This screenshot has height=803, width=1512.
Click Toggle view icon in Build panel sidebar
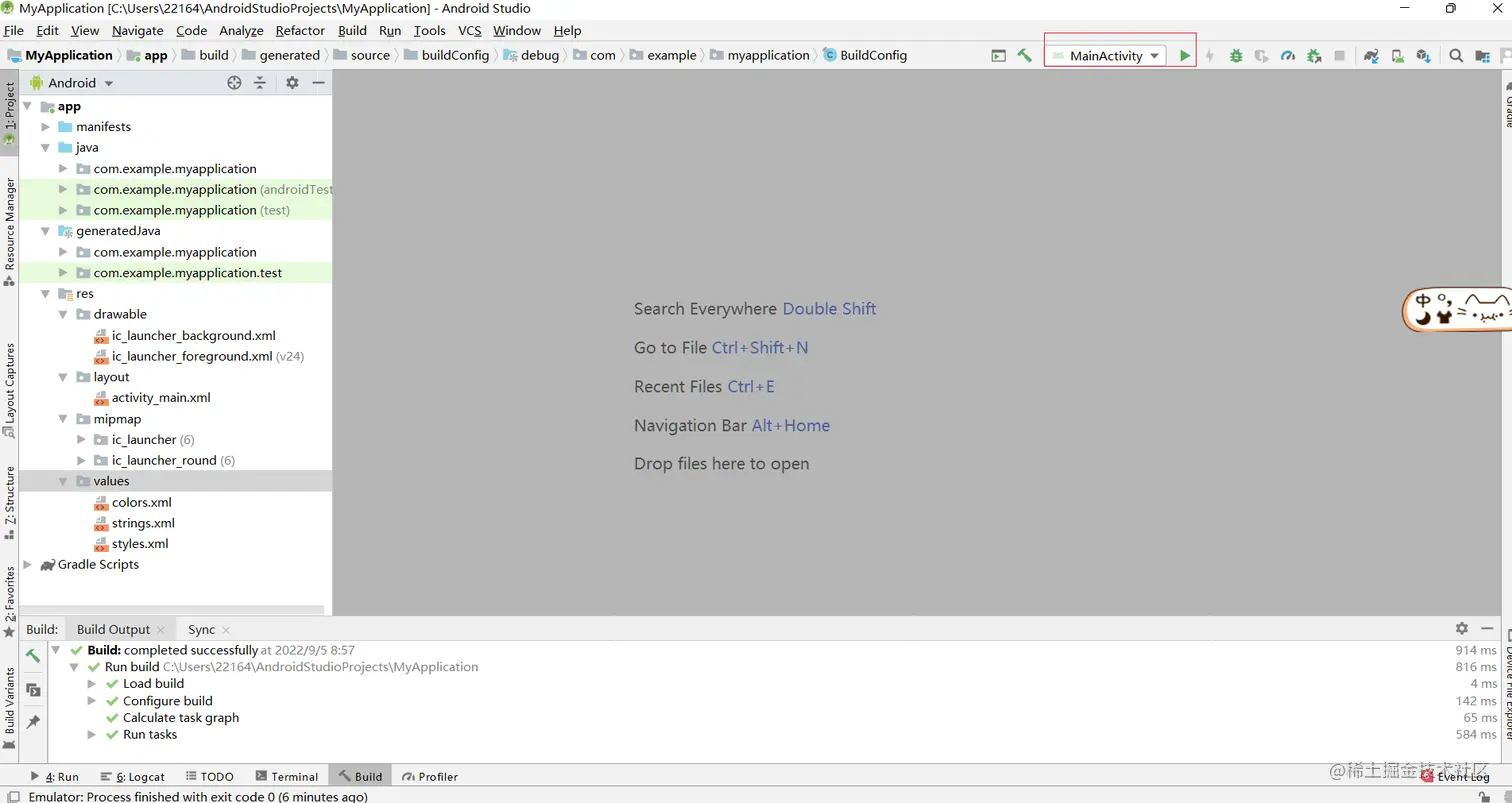(x=33, y=690)
